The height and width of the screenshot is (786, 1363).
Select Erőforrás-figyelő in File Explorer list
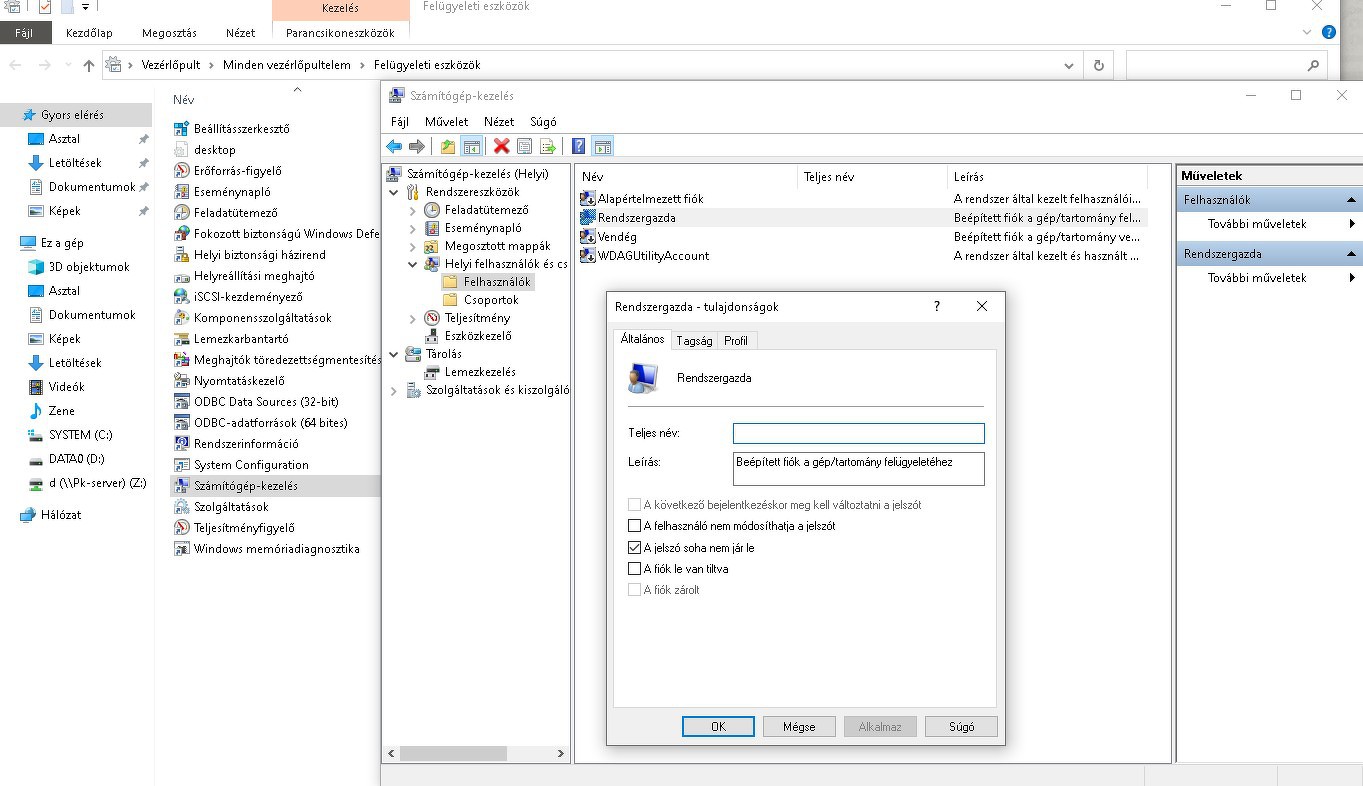[x=238, y=170]
